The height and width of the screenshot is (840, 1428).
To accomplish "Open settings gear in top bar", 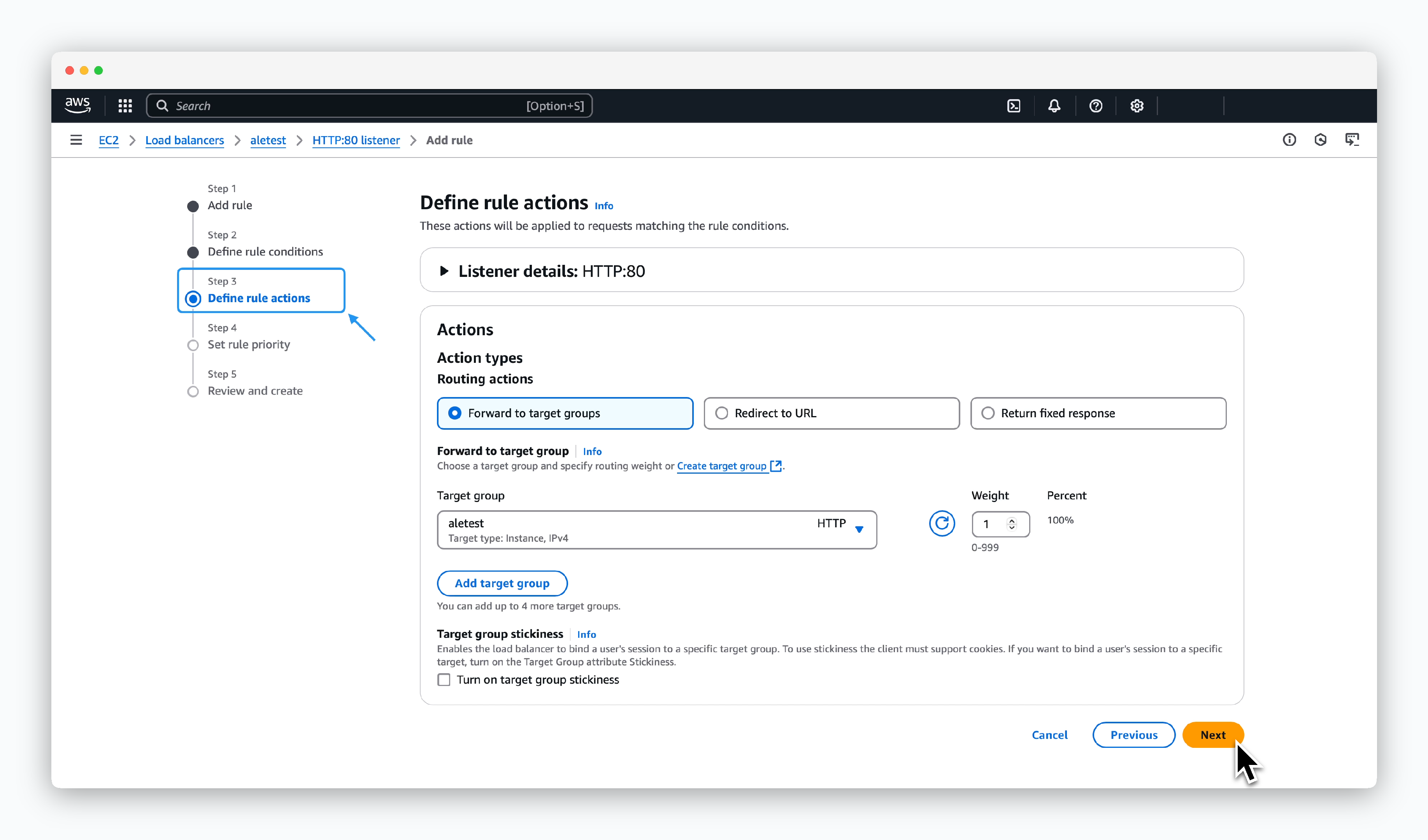I will pyautogui.click(x=1137, y=106).
